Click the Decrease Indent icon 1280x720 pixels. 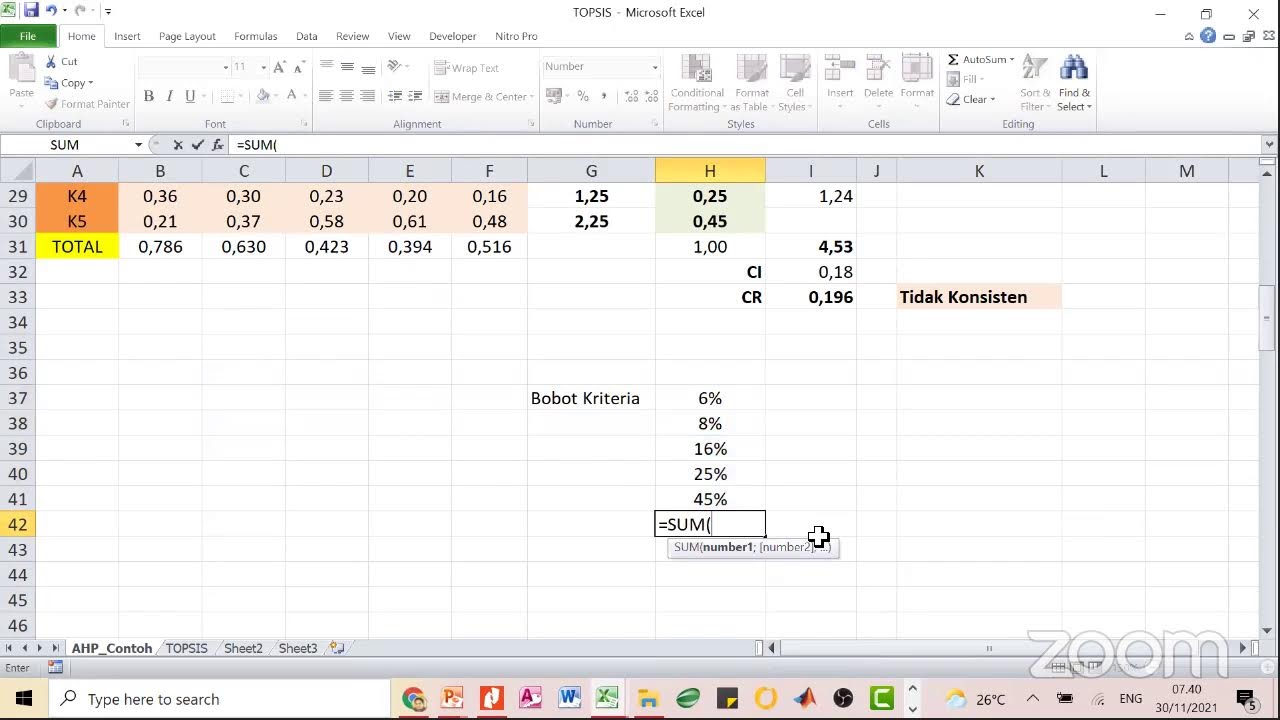click(x=394, y=96)
